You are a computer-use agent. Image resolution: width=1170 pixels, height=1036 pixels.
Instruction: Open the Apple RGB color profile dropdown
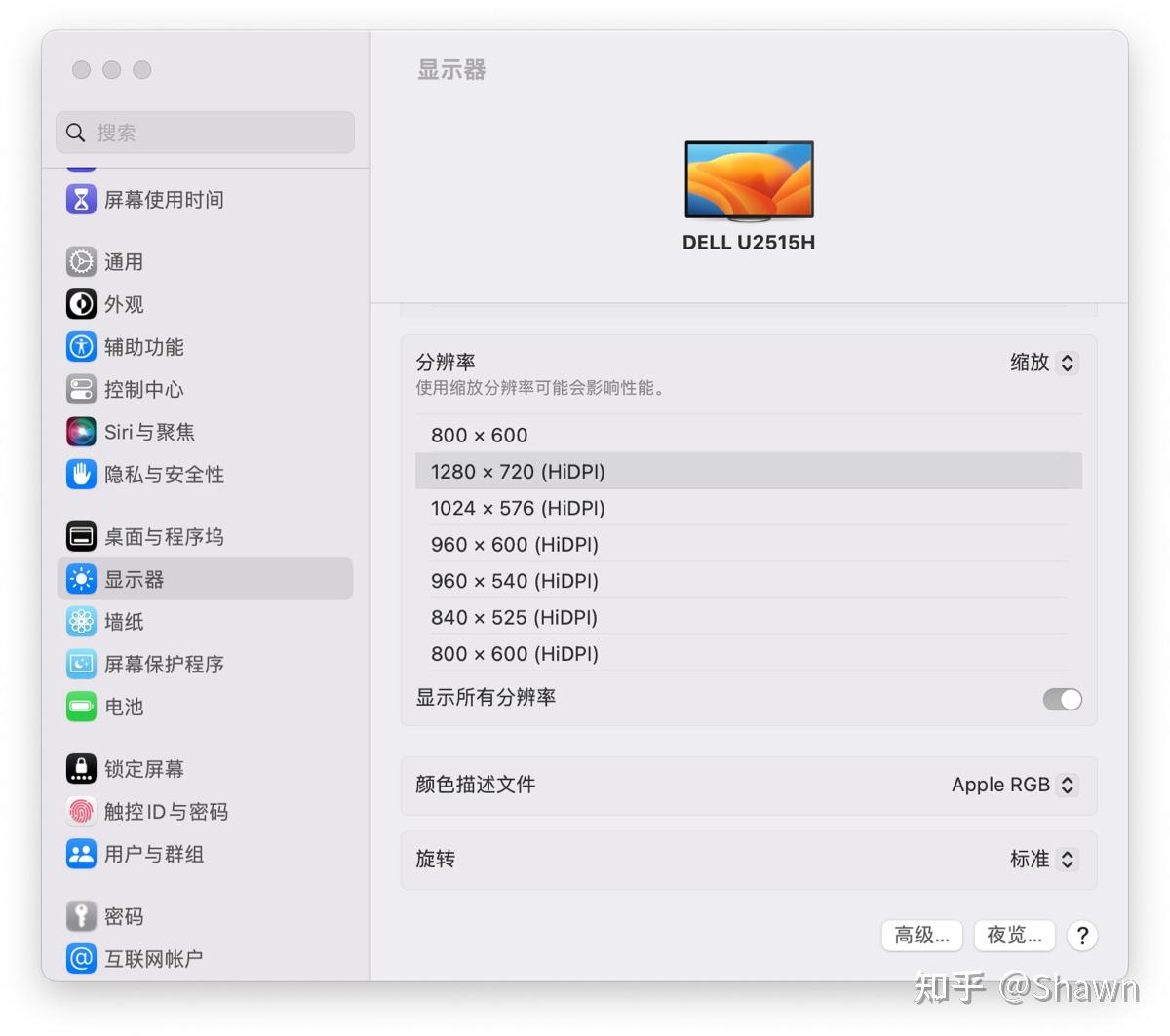point(1014,785)
